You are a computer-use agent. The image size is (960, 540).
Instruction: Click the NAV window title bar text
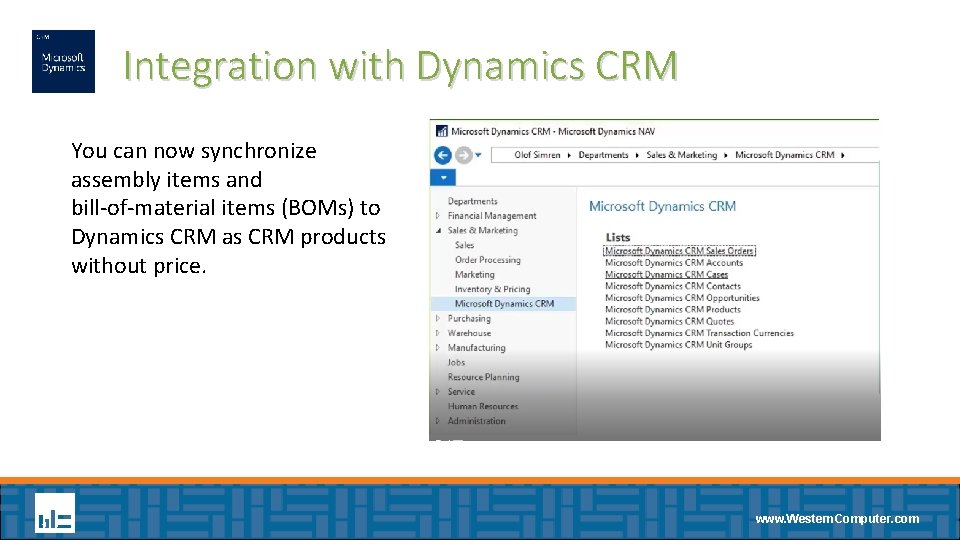tap(553, 131)
